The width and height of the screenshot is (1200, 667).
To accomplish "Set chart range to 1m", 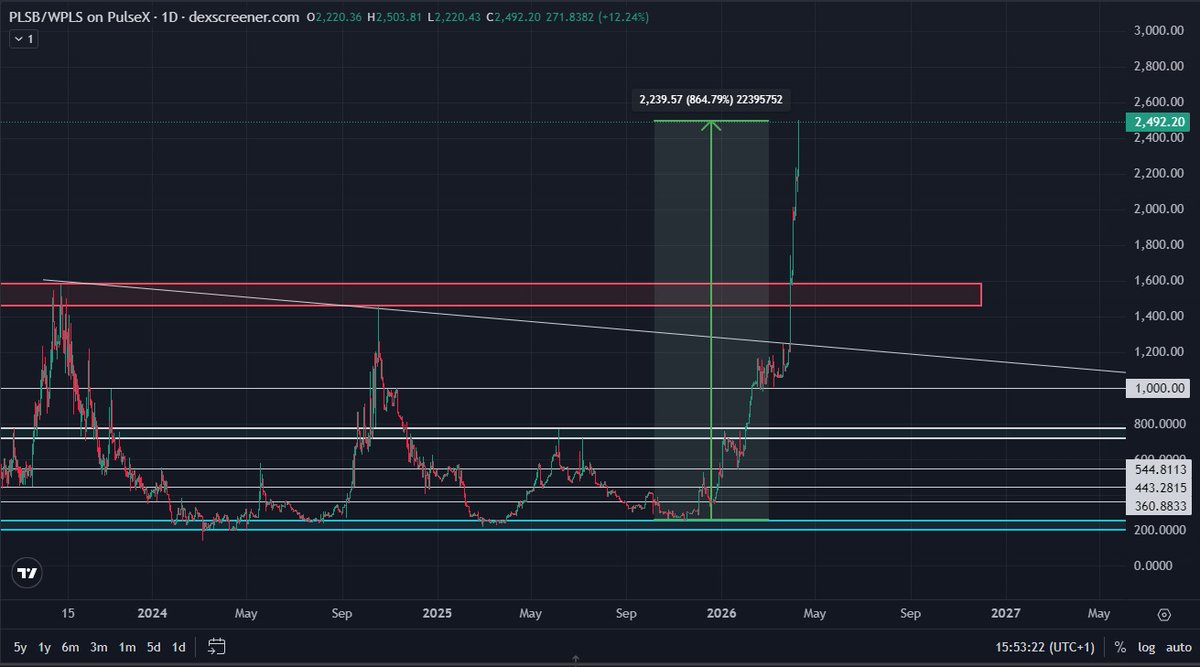I will coord(127,647).
